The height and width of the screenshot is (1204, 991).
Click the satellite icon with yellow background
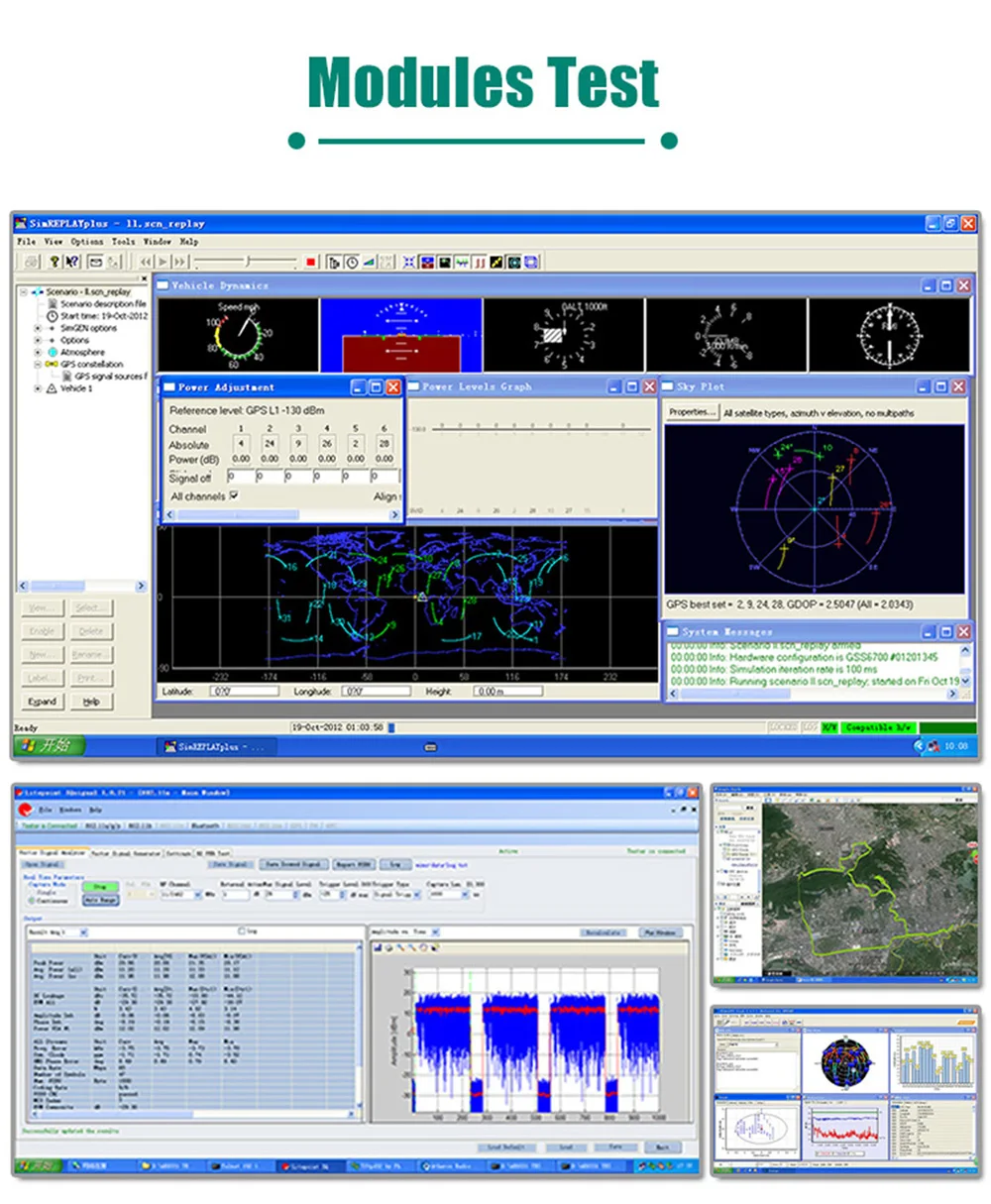[496, 263]
